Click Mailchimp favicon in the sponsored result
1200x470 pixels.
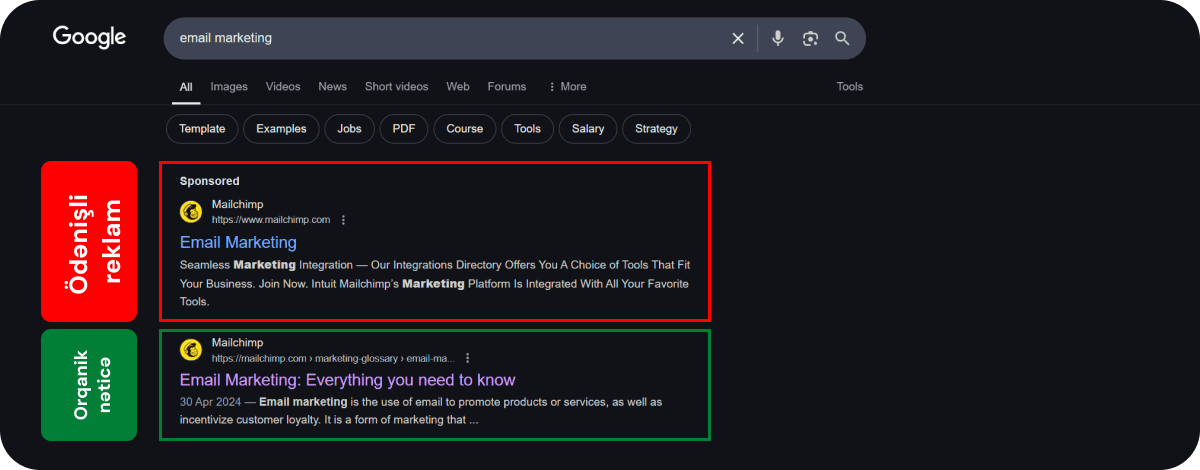[191, 212]
